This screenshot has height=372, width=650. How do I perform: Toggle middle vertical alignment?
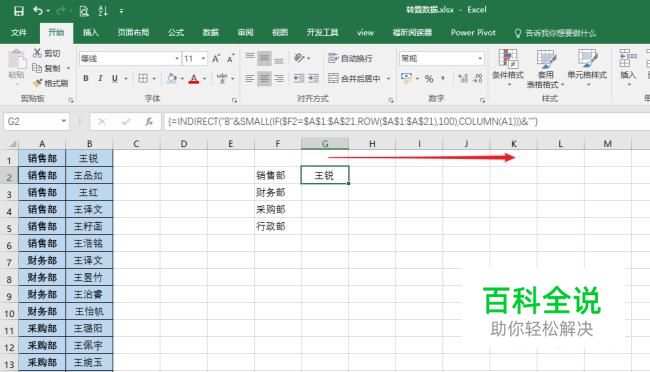point(264,58)
